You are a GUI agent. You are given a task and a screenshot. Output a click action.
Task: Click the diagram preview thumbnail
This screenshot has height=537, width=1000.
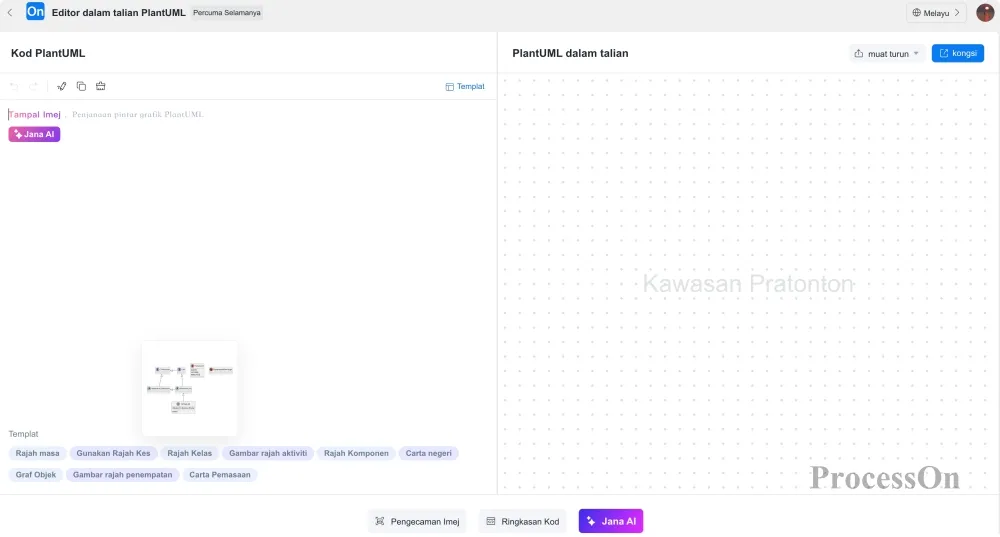189,388
